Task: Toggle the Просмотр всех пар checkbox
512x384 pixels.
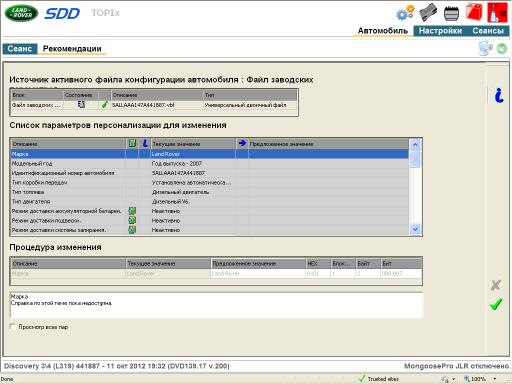Action: (13, 327)
